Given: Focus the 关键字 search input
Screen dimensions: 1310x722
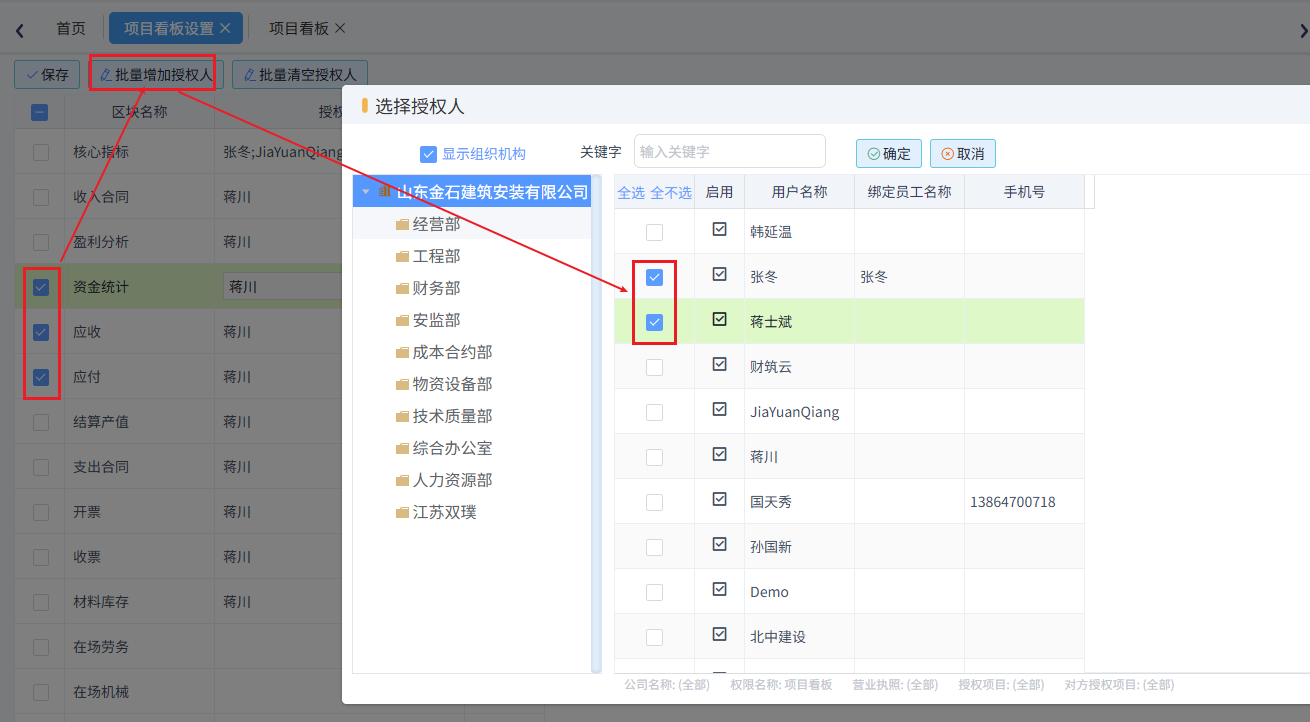Looking at the screenshot, I should click(730, 151).
